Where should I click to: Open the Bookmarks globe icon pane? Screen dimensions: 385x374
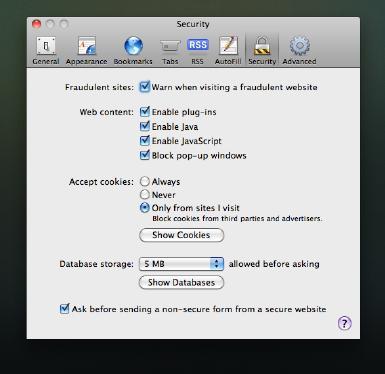pyautogui.click(x=133, y=50)
